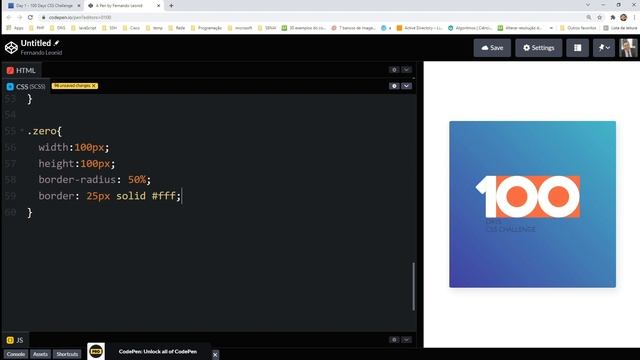The width and height of the screenshot is (640, 360).
Task: Expand JS panel dropdown chevron
Action: click(x=406, y=340)
